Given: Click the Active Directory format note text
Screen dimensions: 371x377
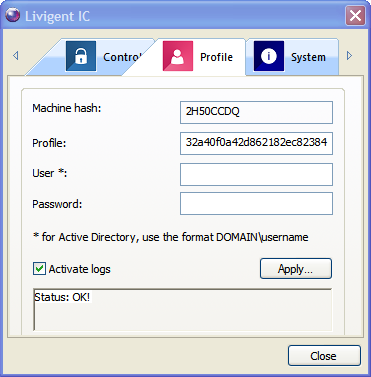Looking at the screenshot, I should click(170, 237).
